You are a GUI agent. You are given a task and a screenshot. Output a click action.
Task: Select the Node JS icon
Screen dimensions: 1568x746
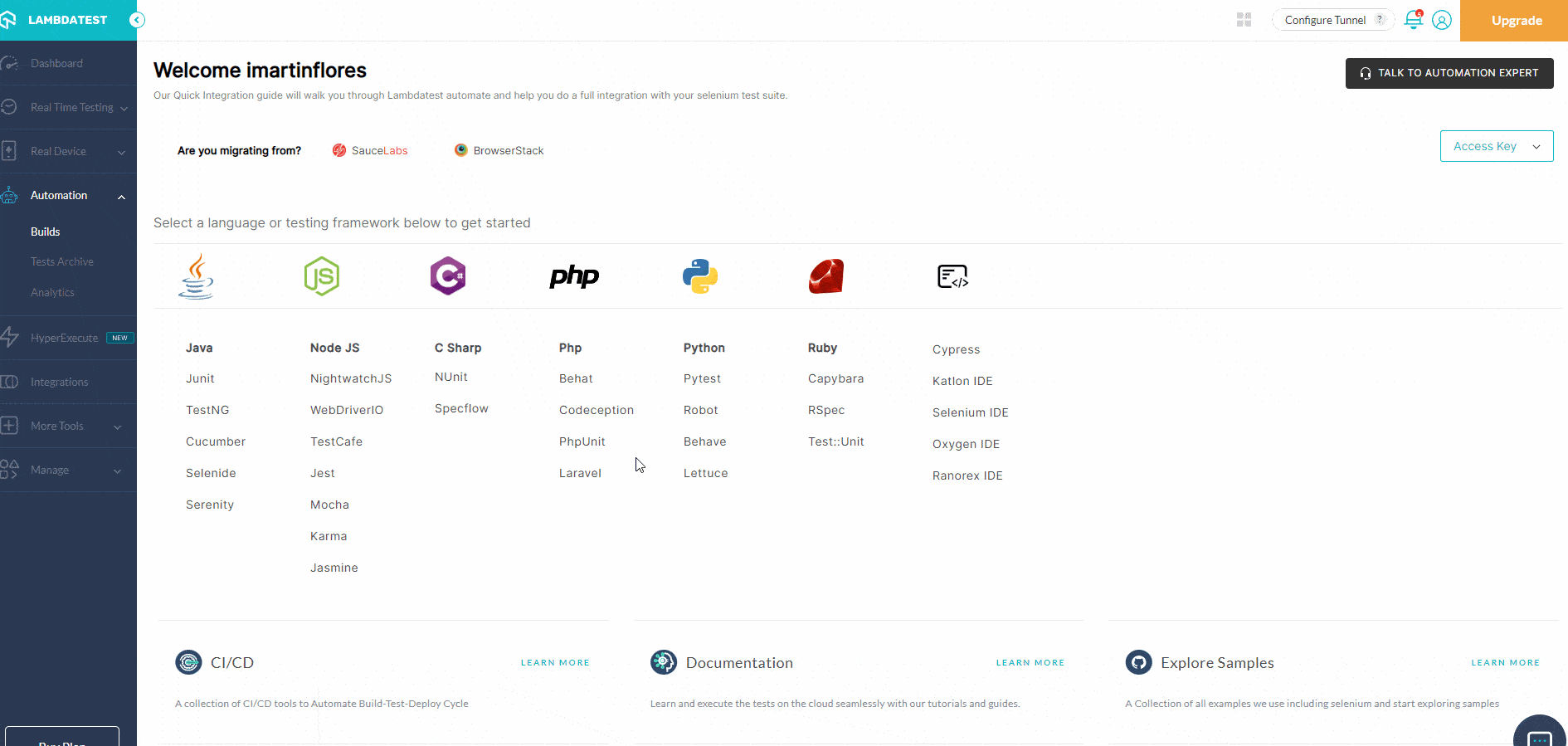(322, 276)
